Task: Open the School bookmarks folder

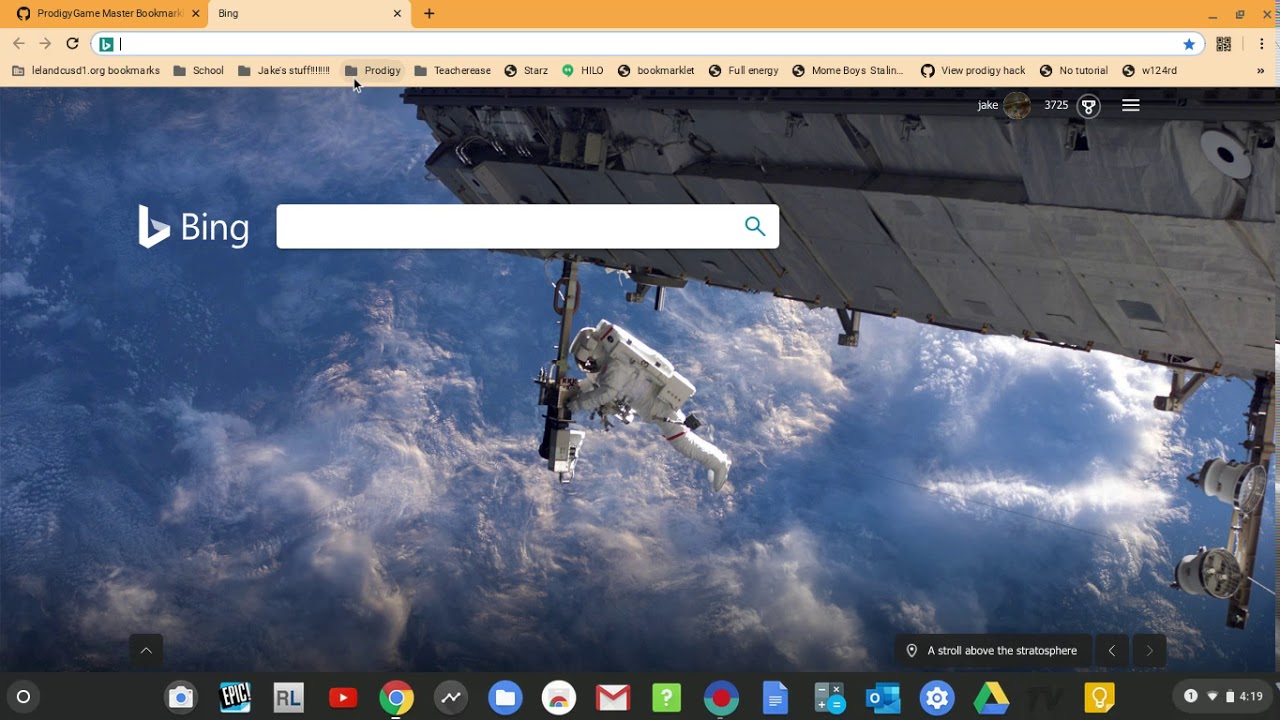Action: click(198, 71)
